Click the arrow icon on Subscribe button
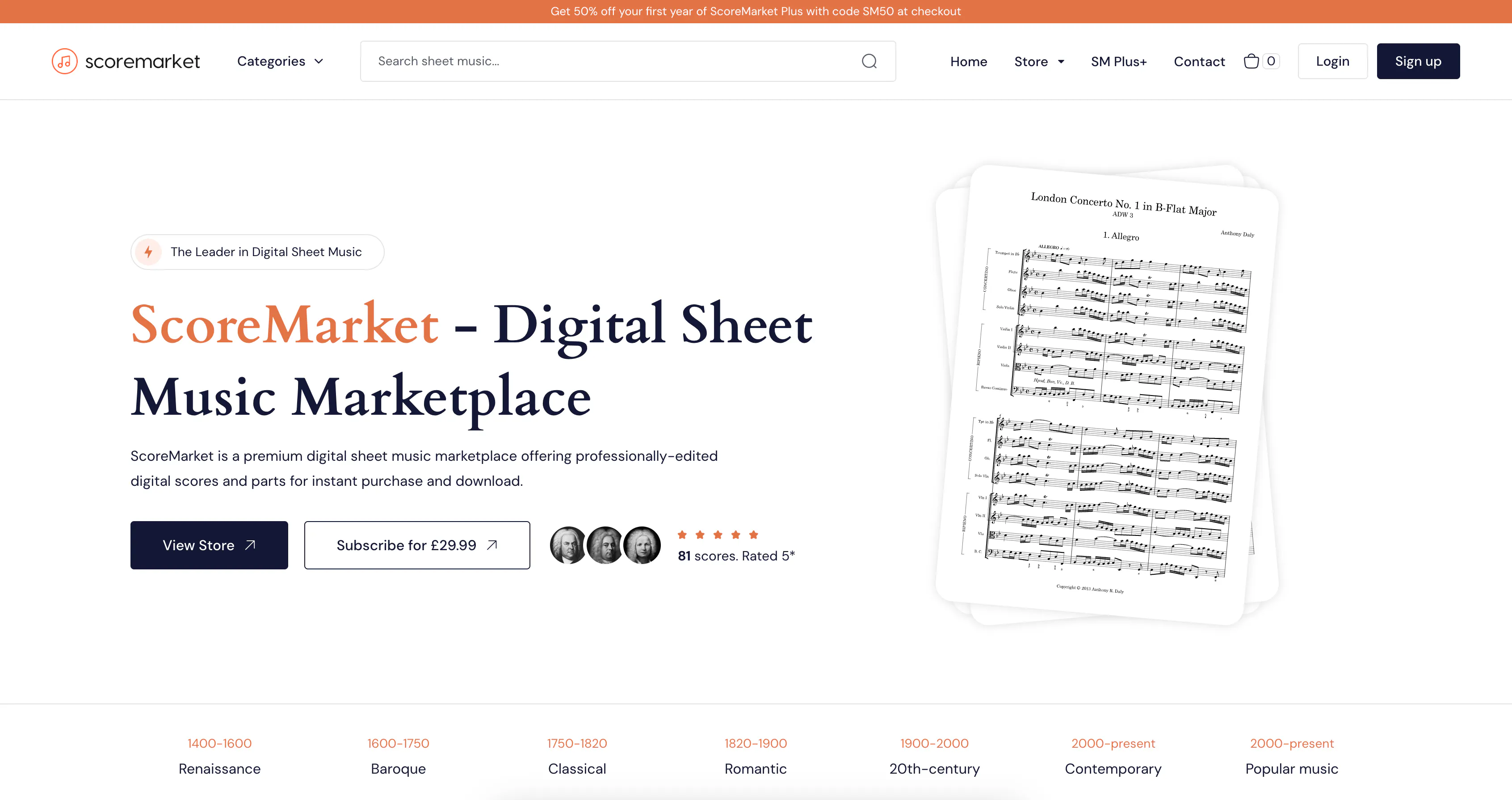1512x800 pixels. (492, 545)
